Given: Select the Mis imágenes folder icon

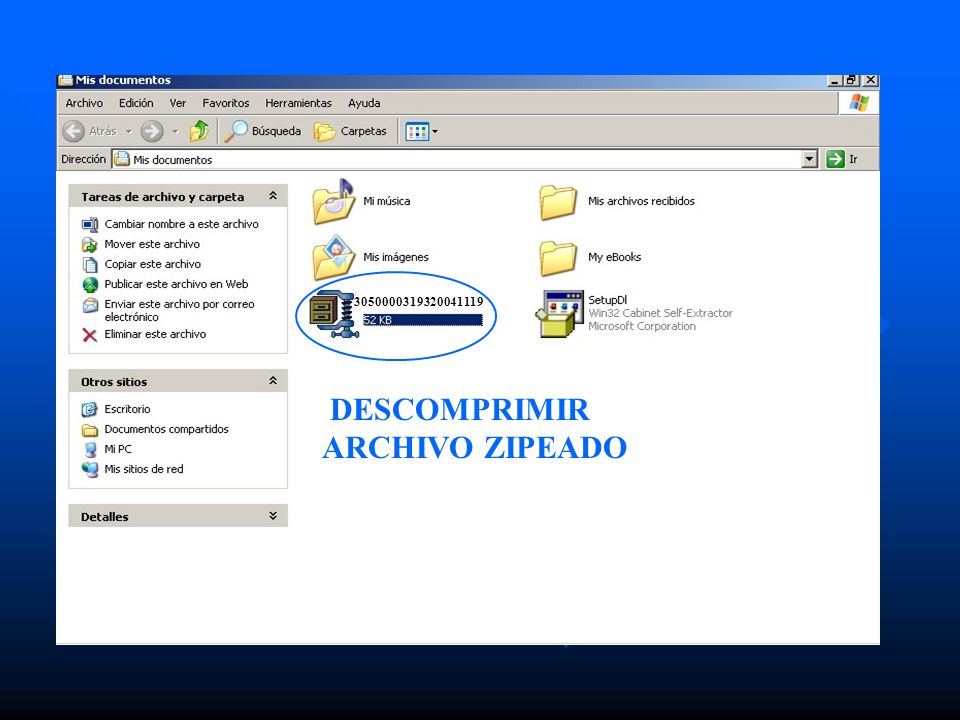Looking at the screenshot, I should point(334,258).
